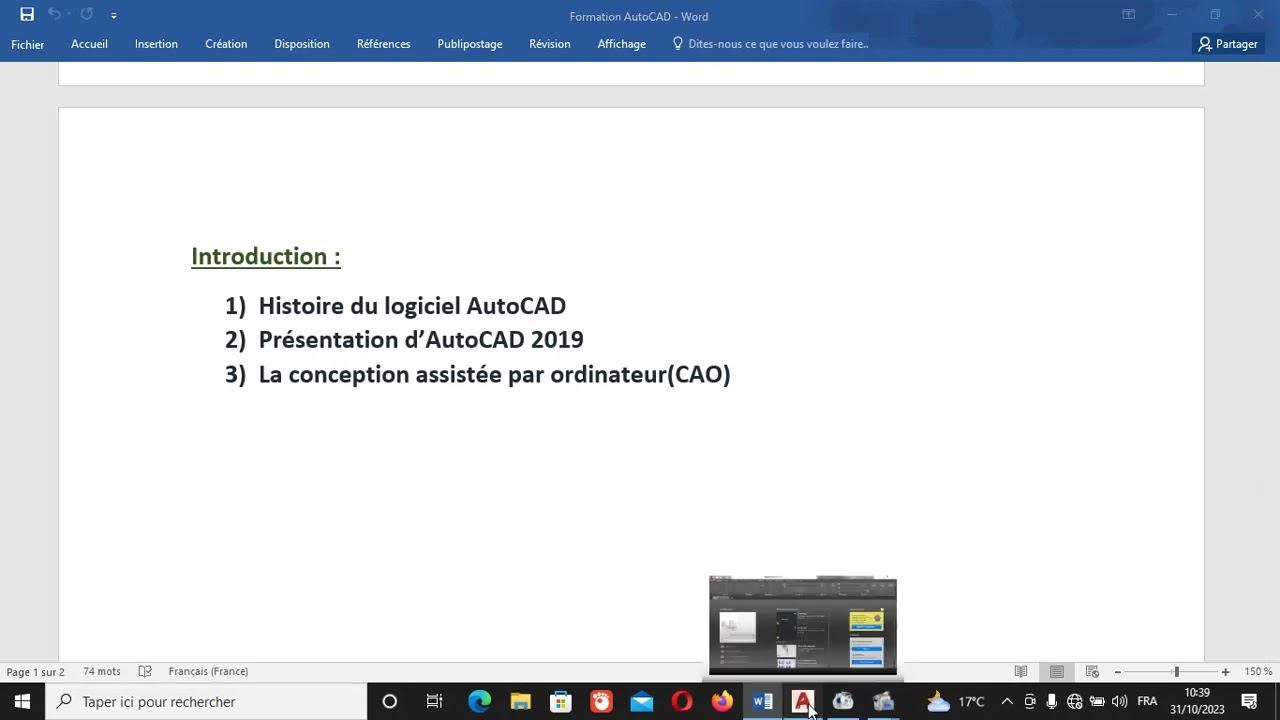
Task: Click the line 'La conception assistée par ordinateur(CAO)'
Action: 495,375
